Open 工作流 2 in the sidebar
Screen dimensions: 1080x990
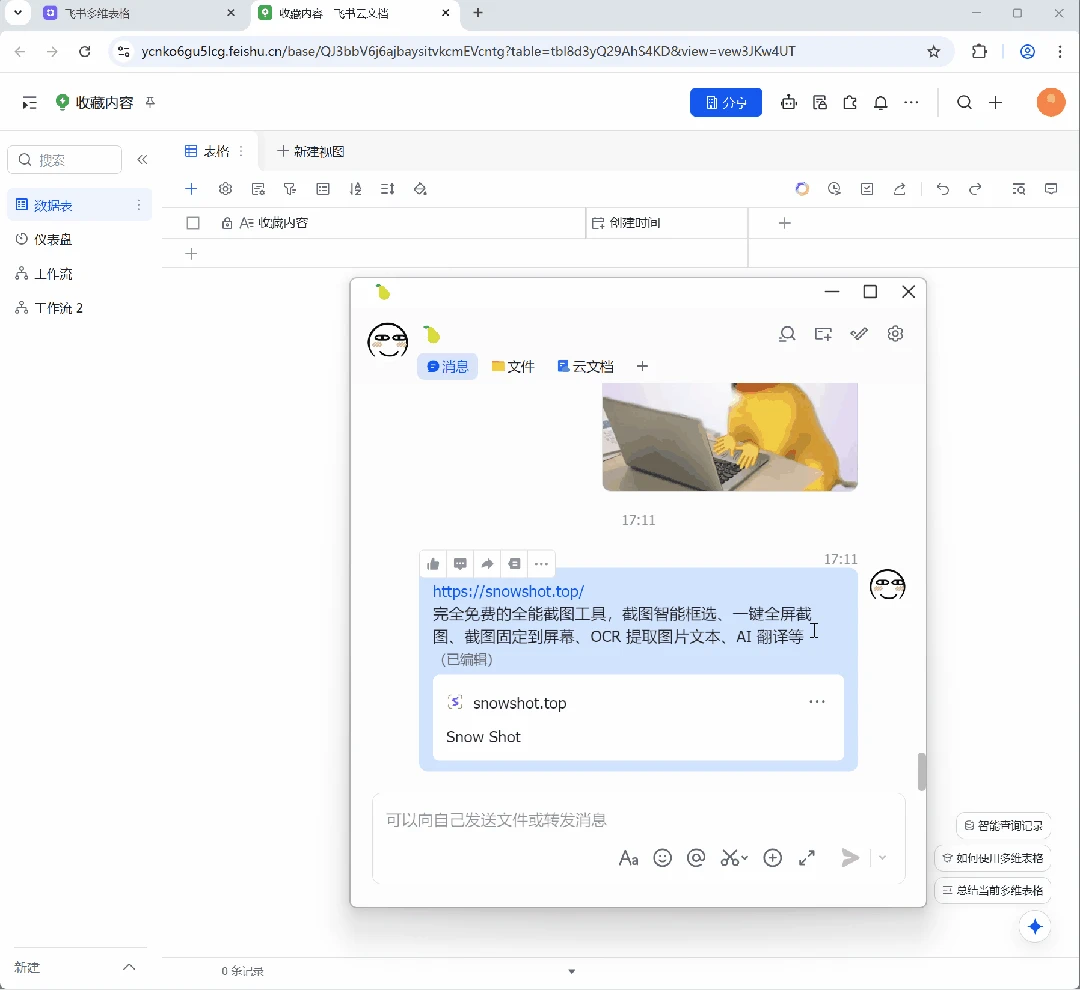tap(79, 308)
